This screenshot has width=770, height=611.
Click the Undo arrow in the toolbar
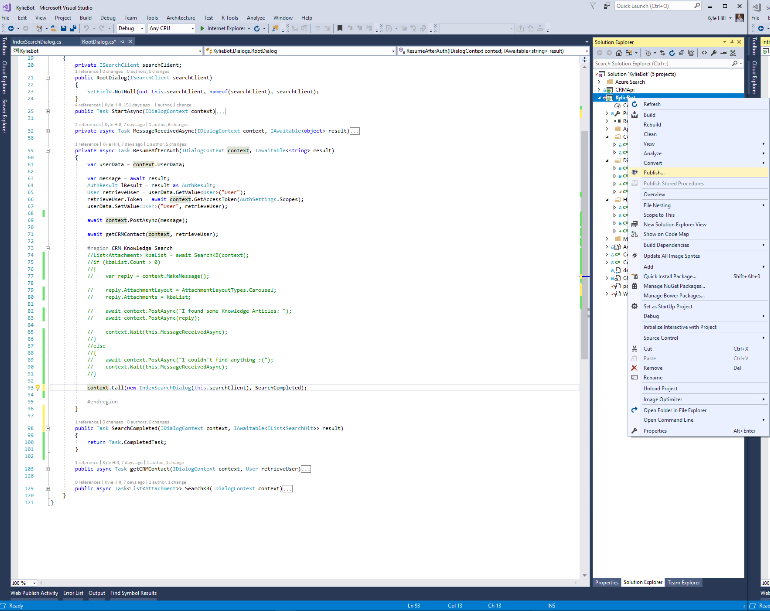pyautogui.click(x=87, y=28)
